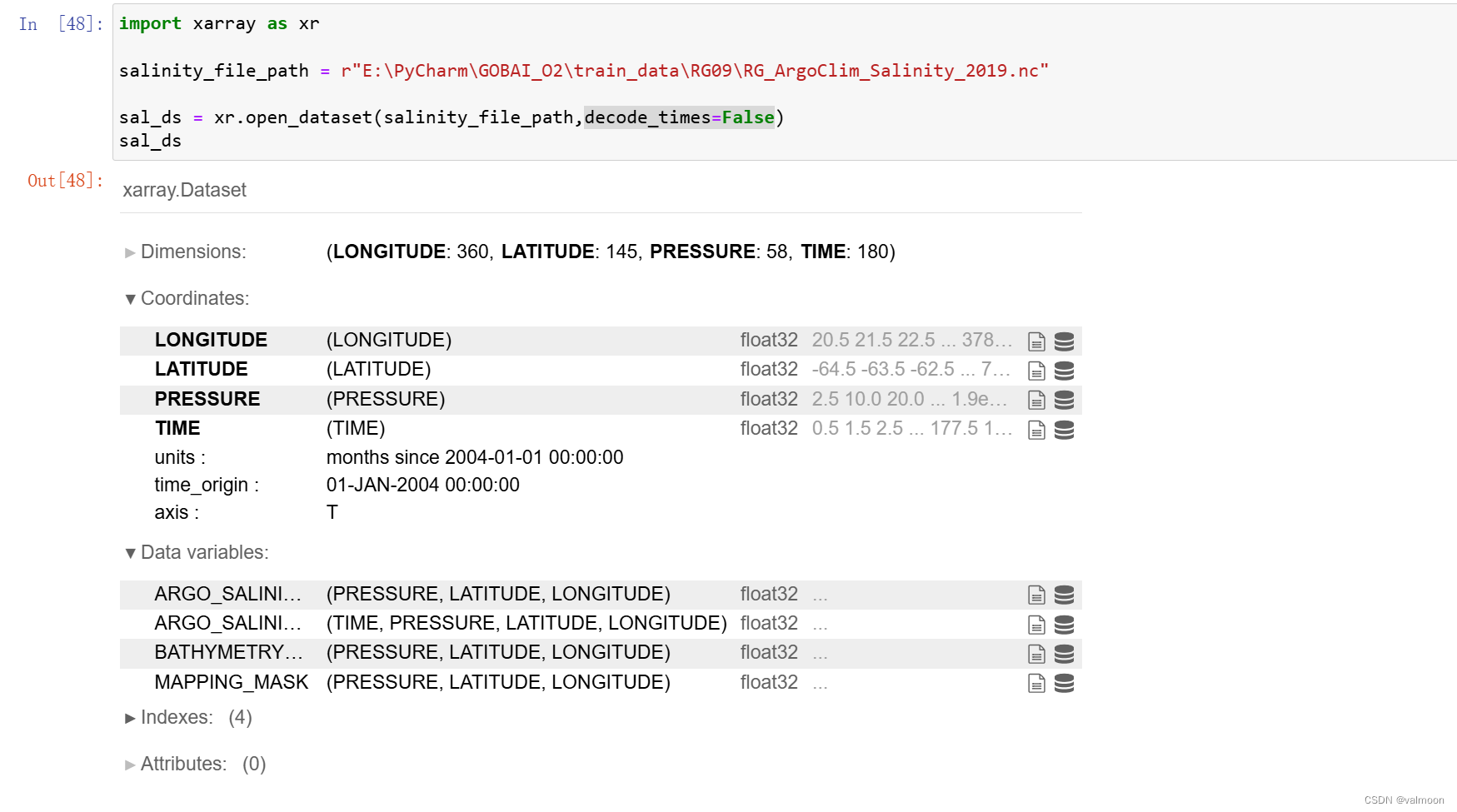This screenshot has width=1457, height=812.
Task: Open attributes icon for MAPPING_MASK
Action: 1036,682
